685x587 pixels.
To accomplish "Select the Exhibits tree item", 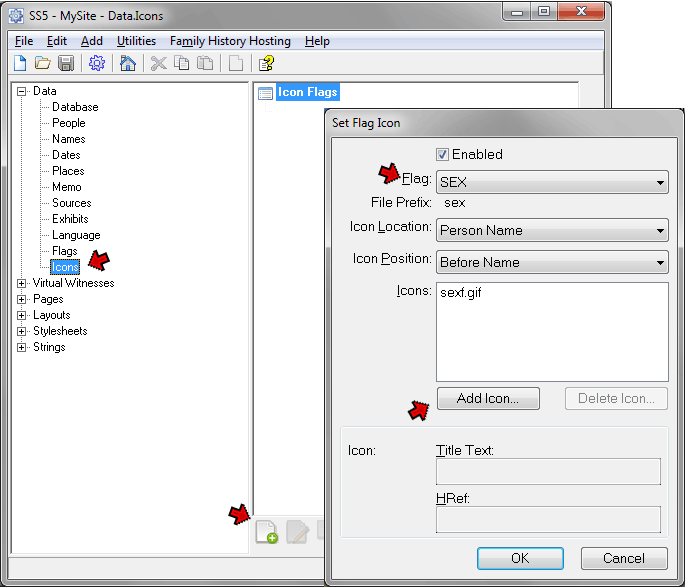I will 70,219.
